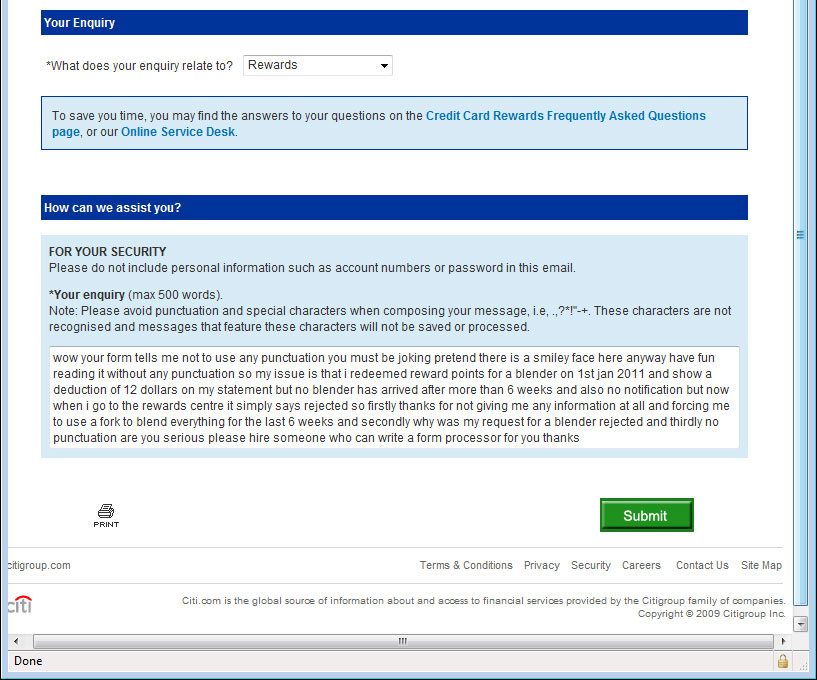Viewport: 817px width, 680px height.
Task: Click the vertical scrollbar thumb
Action: tap(800, 302)
